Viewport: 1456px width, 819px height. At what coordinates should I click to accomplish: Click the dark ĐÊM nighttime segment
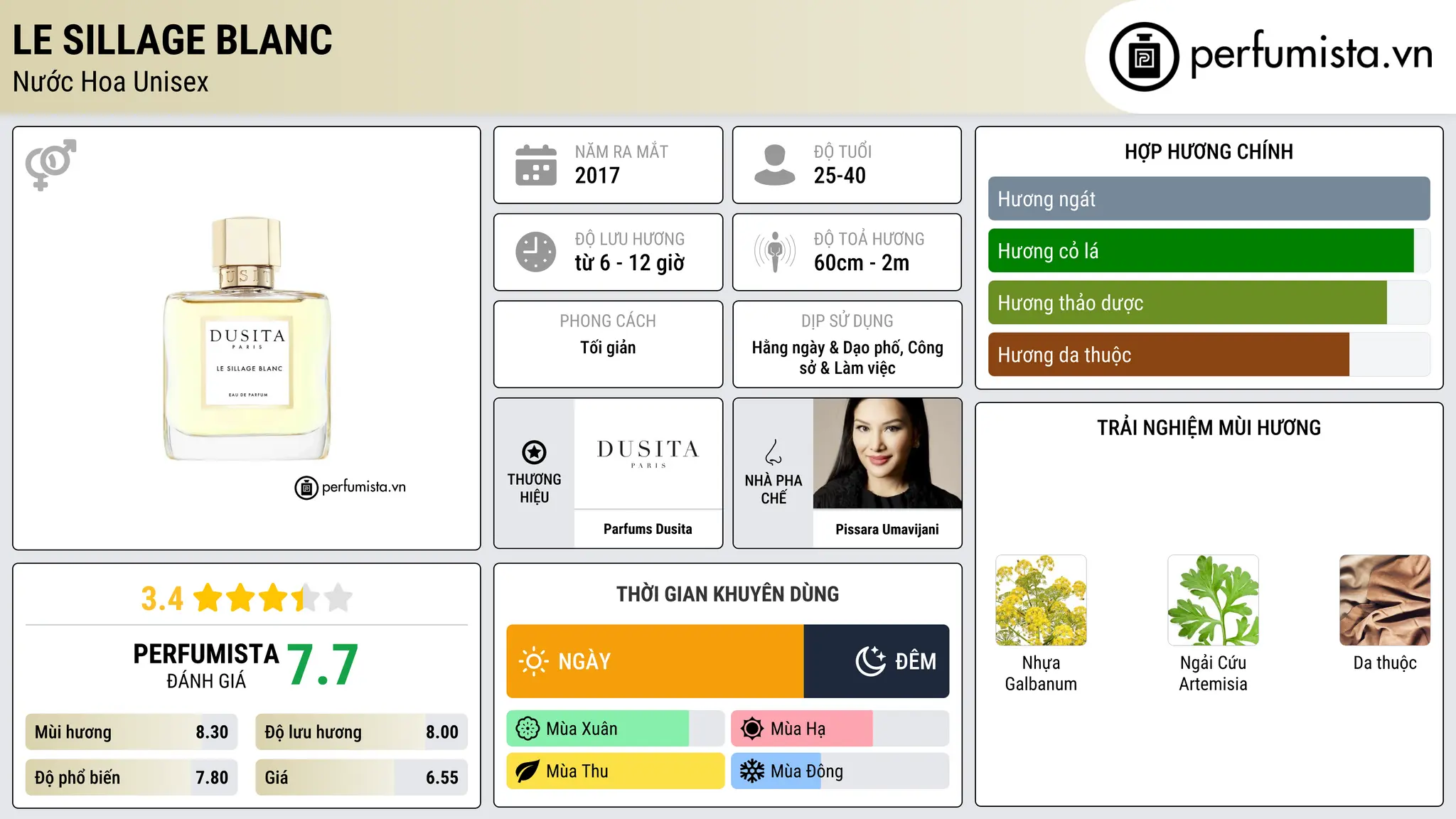click(877, 661)
